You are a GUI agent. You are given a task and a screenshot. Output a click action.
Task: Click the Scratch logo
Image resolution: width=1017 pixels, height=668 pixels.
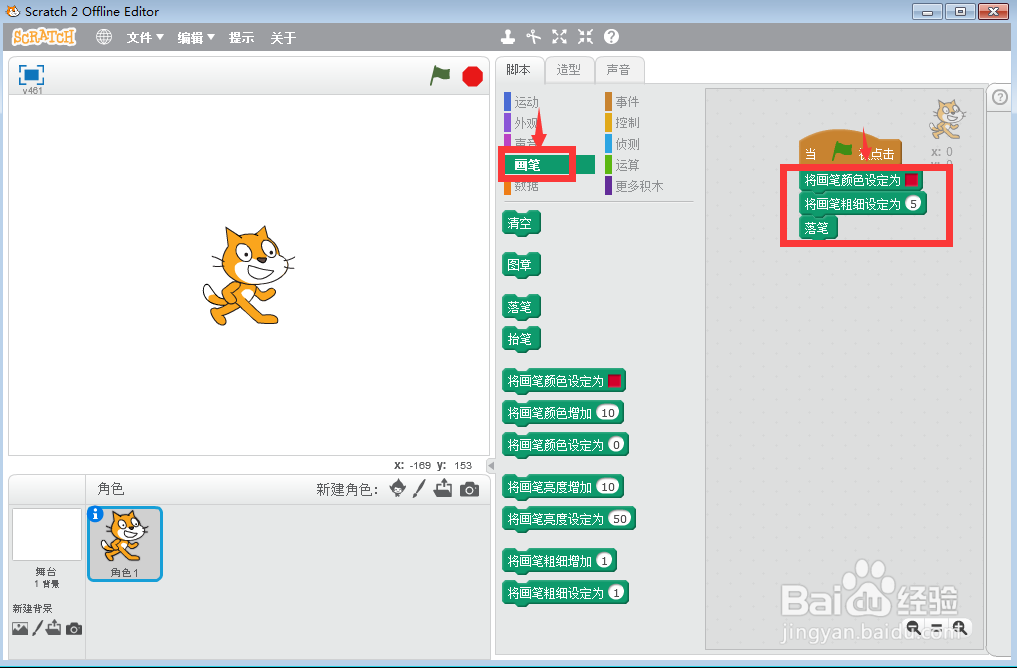[x=44, y=37]
